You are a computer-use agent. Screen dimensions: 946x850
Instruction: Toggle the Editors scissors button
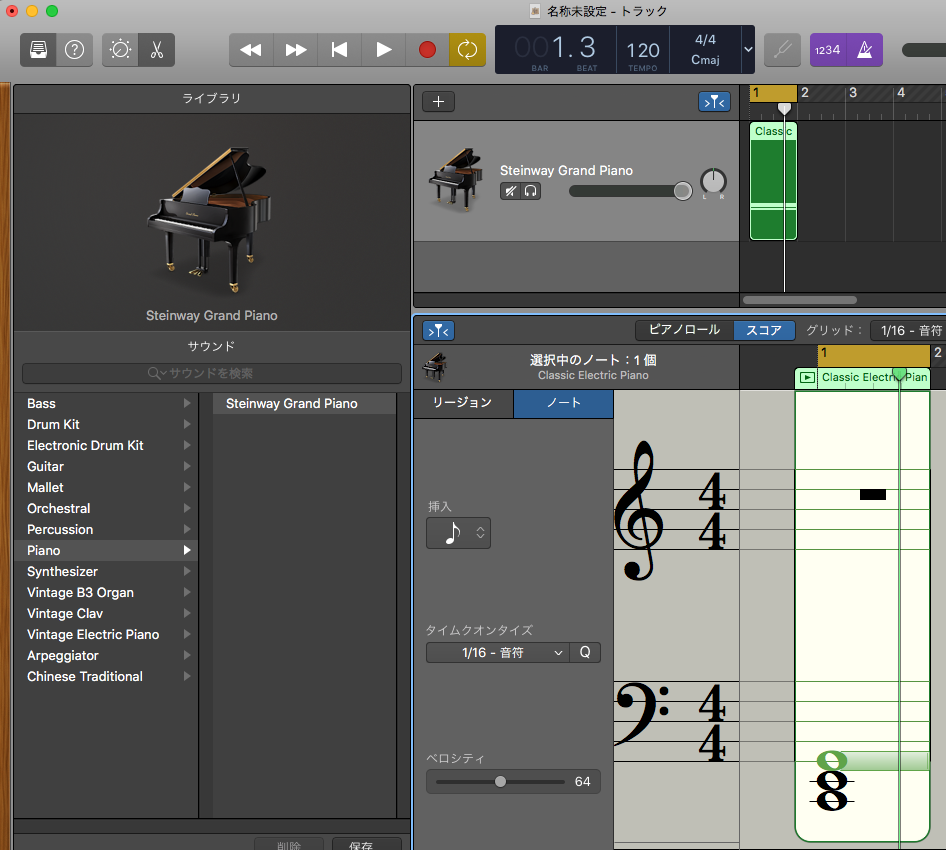coord(157,49)
